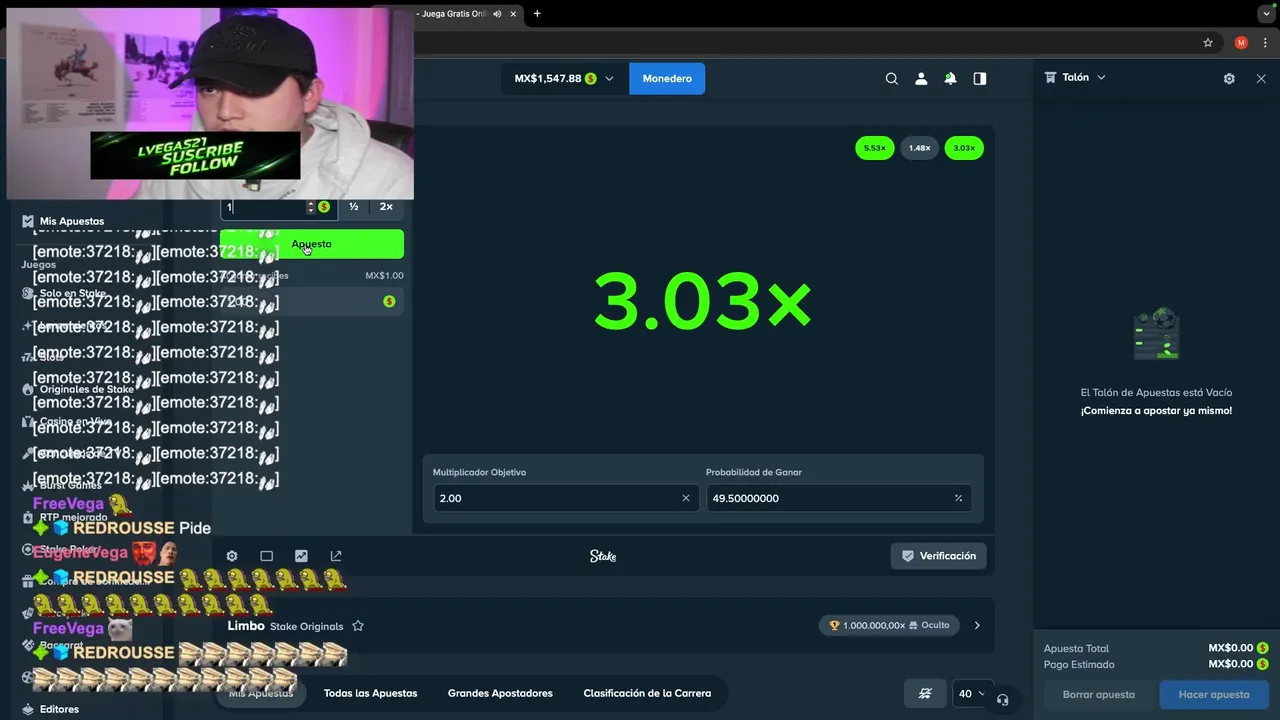Toggle theatre mode rectangle icon
The image size is (1280, 720).
(266, 556)
